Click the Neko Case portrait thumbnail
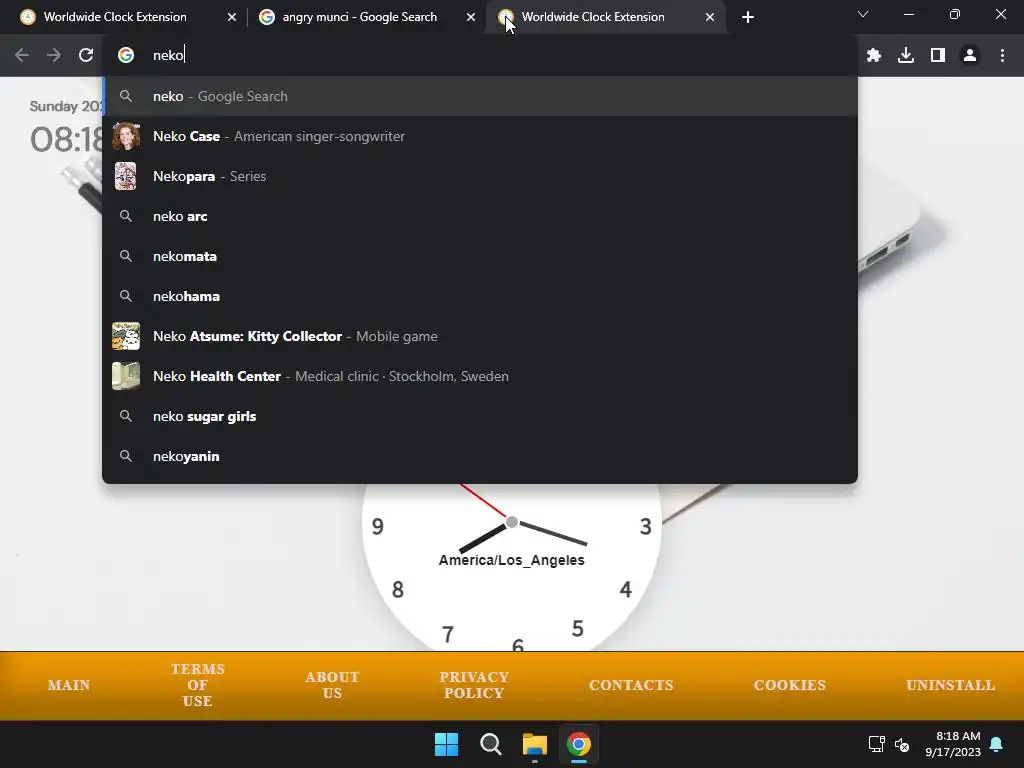The height and width of the screenshot is (768, 1024). click(x=126, y=136)
